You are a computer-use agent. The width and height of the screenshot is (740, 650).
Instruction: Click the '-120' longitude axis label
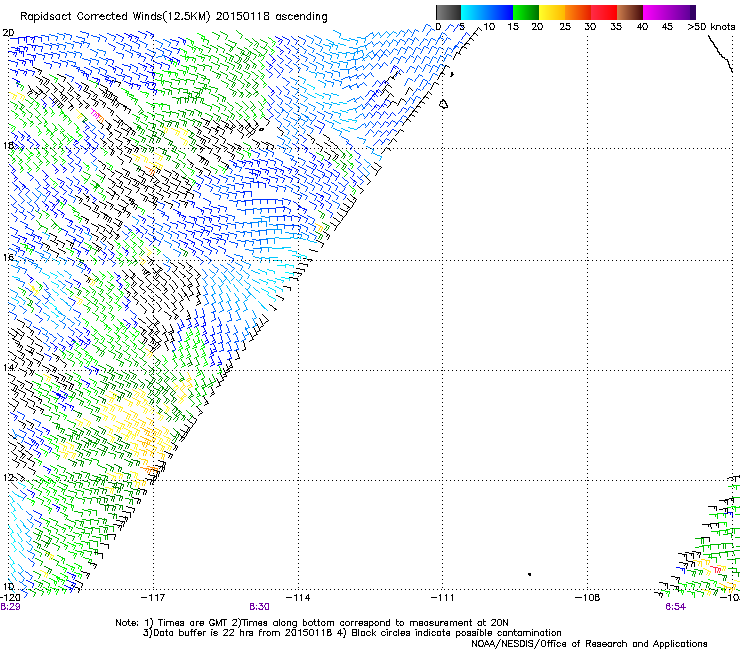click(x=10, y=598)
